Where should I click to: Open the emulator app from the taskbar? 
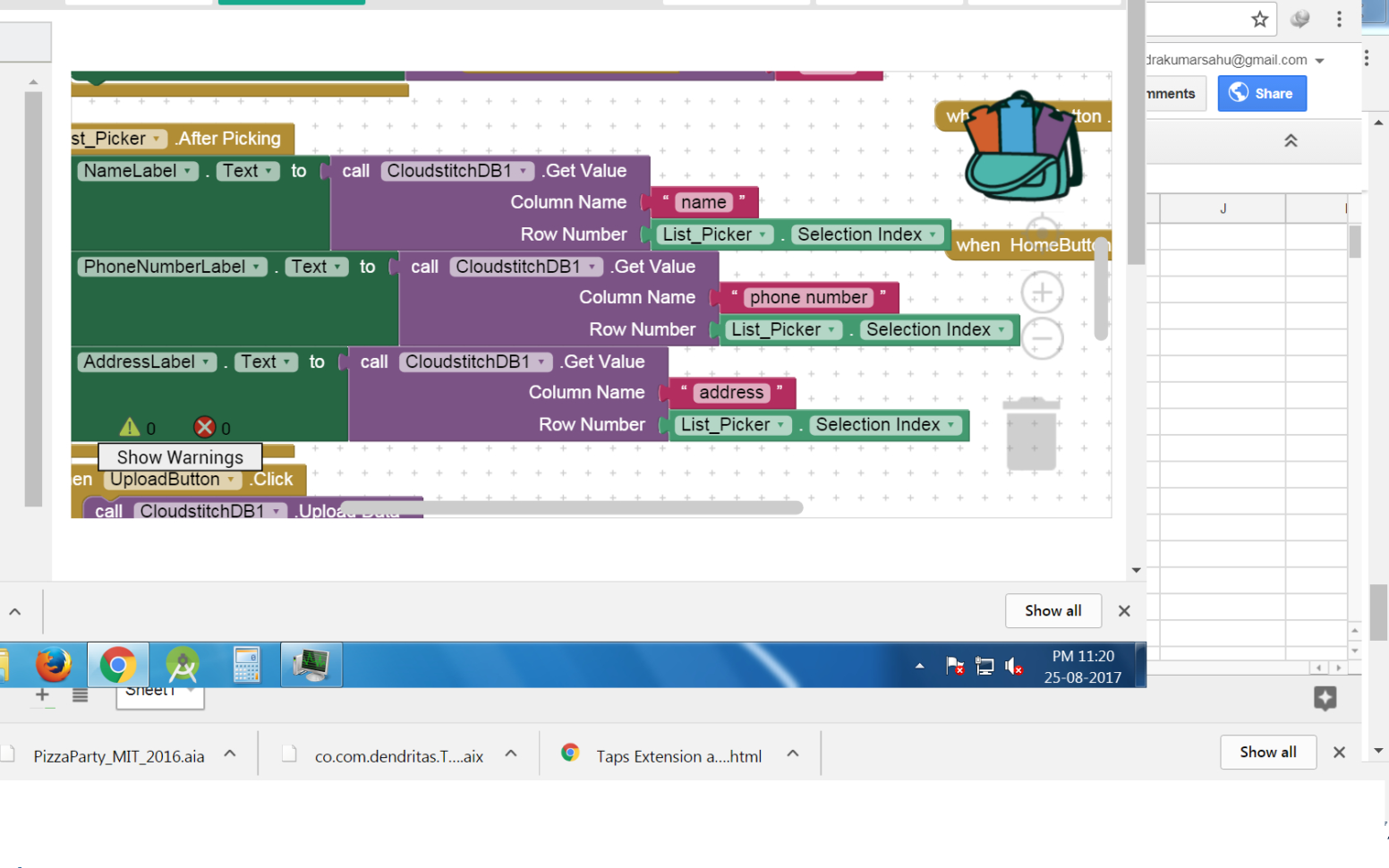(311, 664)
